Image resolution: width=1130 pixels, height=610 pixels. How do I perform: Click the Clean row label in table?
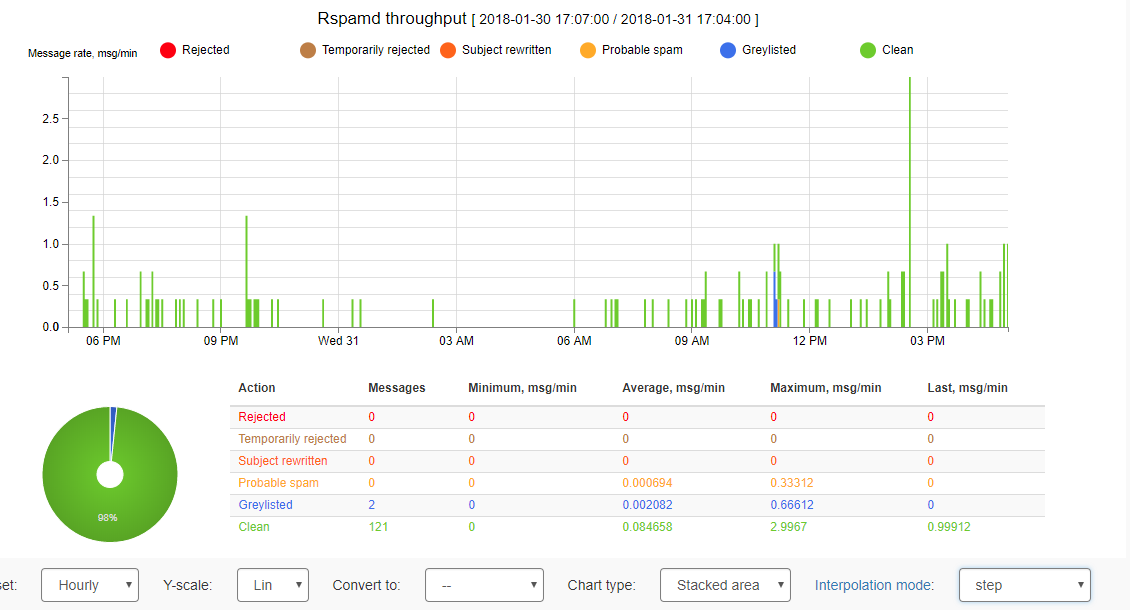254,526
